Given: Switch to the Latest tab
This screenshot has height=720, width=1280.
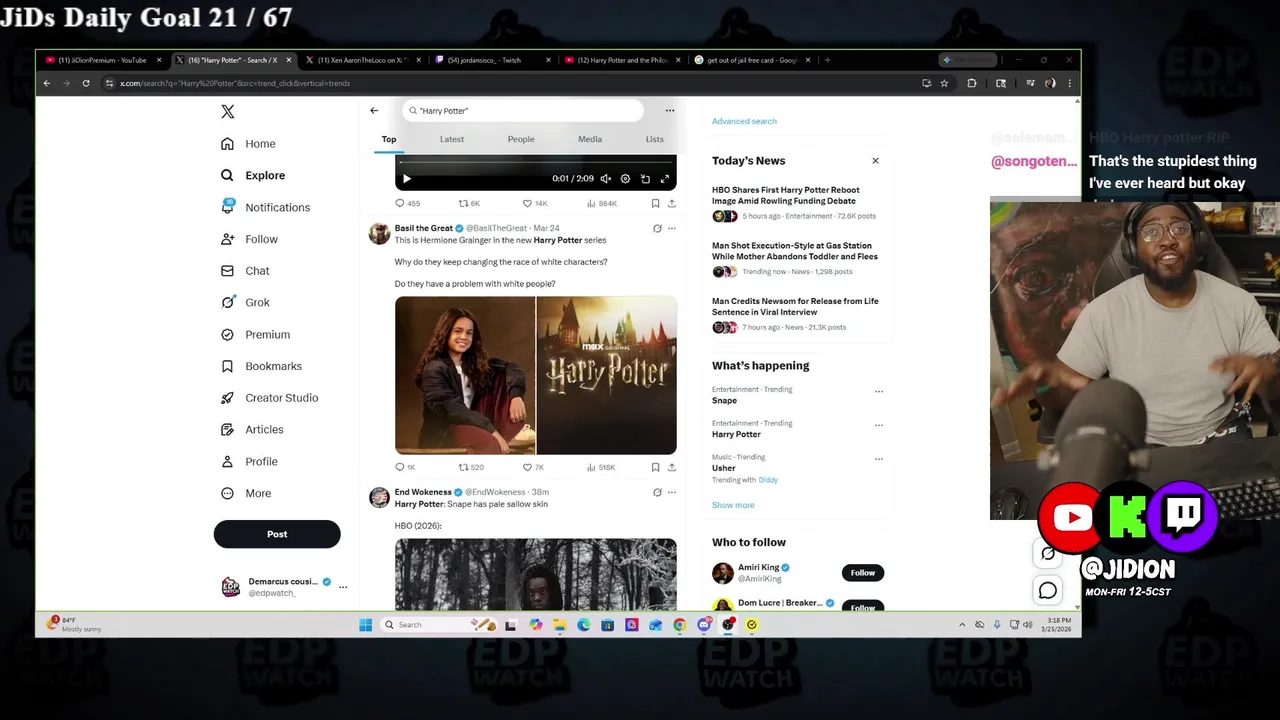Looking at the screenshot, I should click(x=452, y=139).
